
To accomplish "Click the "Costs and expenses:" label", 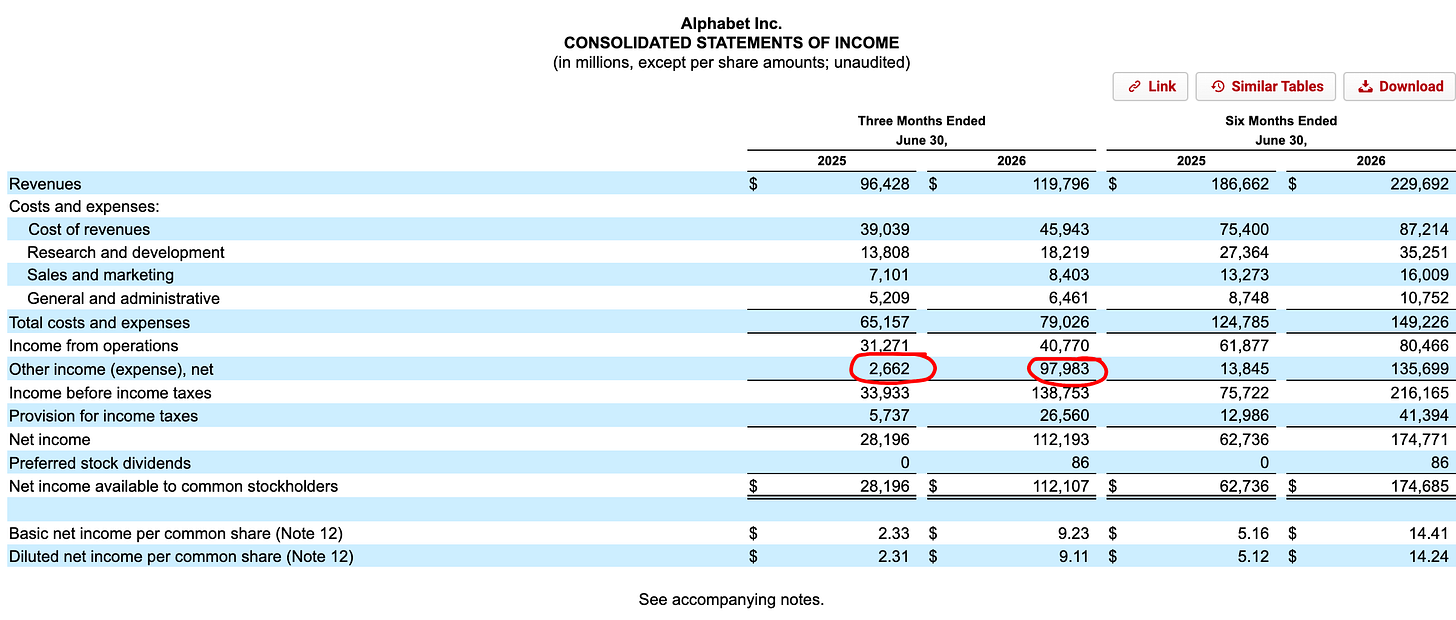I will point(84,207).
